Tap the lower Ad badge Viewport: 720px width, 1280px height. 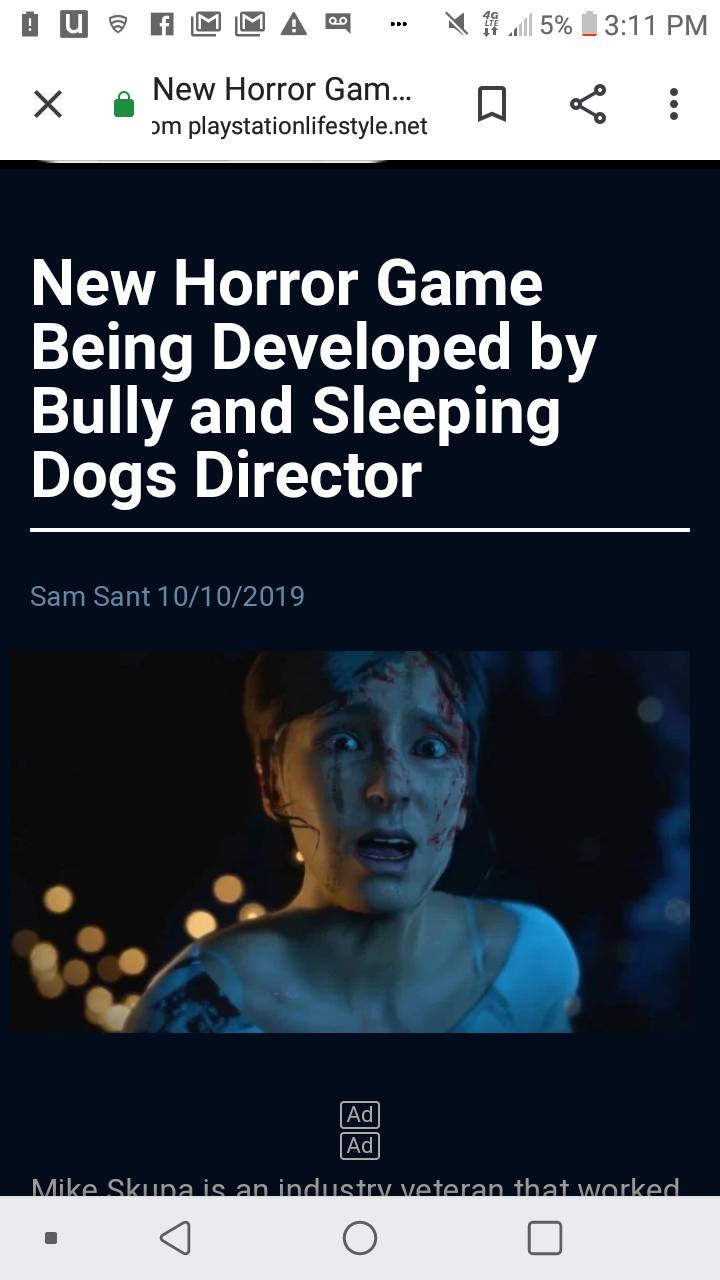[x=360, y=1145]
